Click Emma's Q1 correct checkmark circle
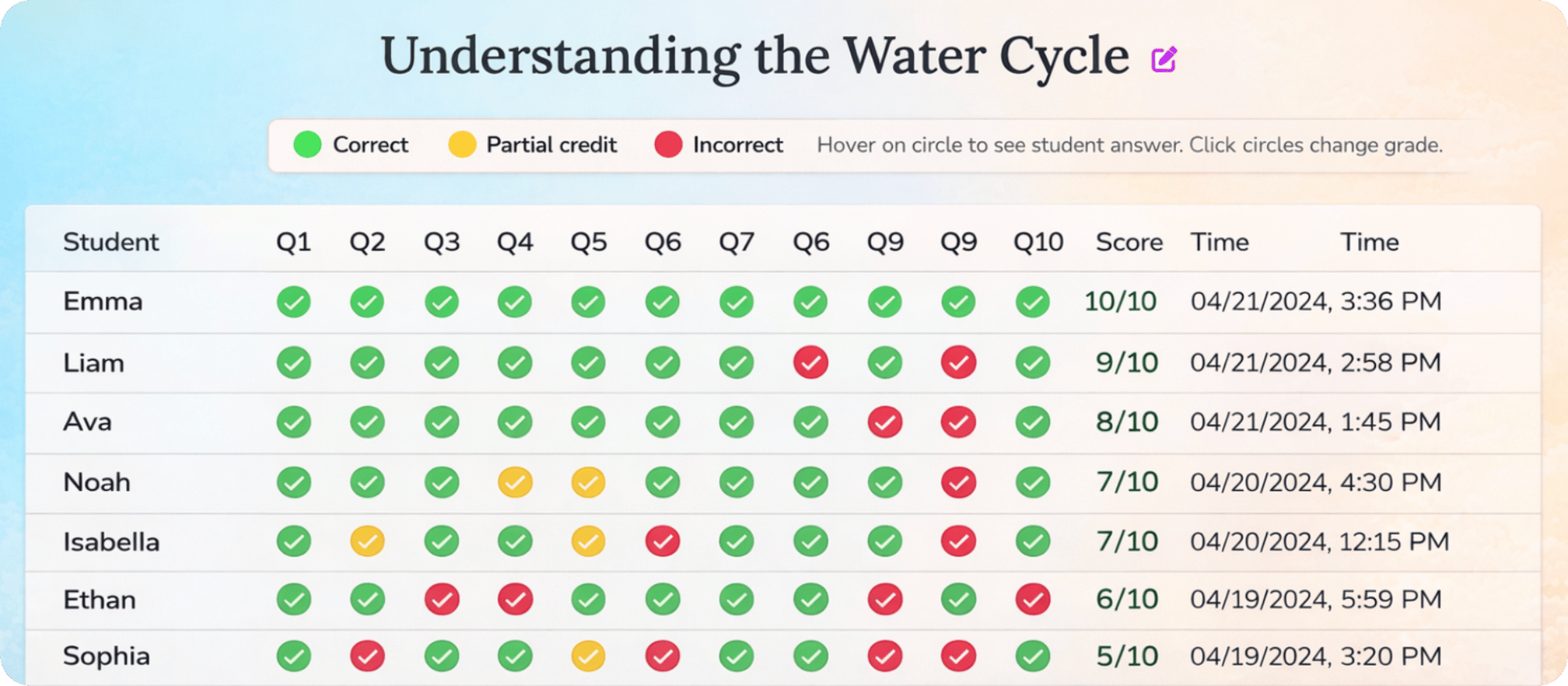This screenshot has height=686, width=1568. click(x=293, y=302)
